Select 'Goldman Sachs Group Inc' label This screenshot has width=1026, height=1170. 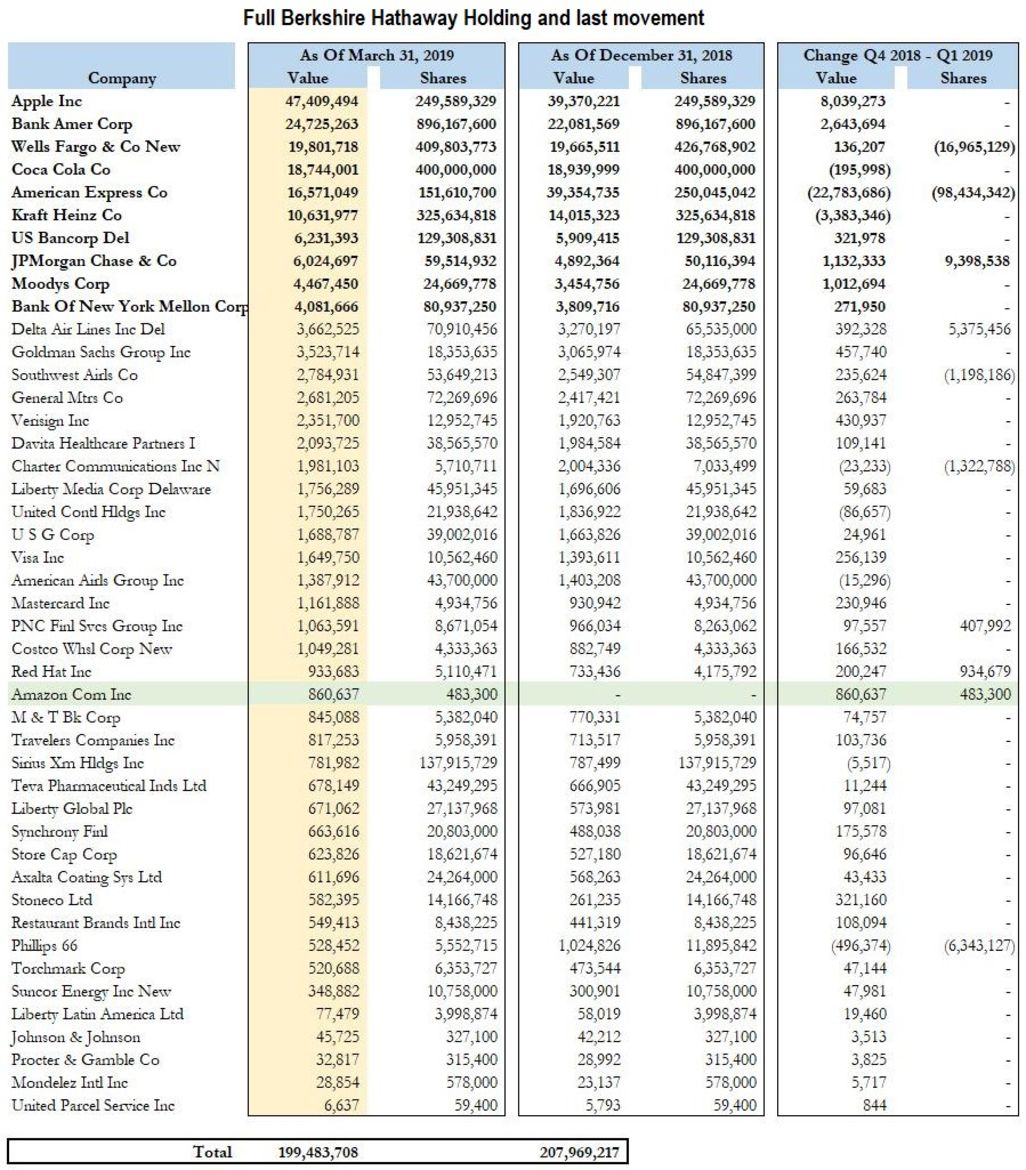pyautogui.click(x=101, y=352)
